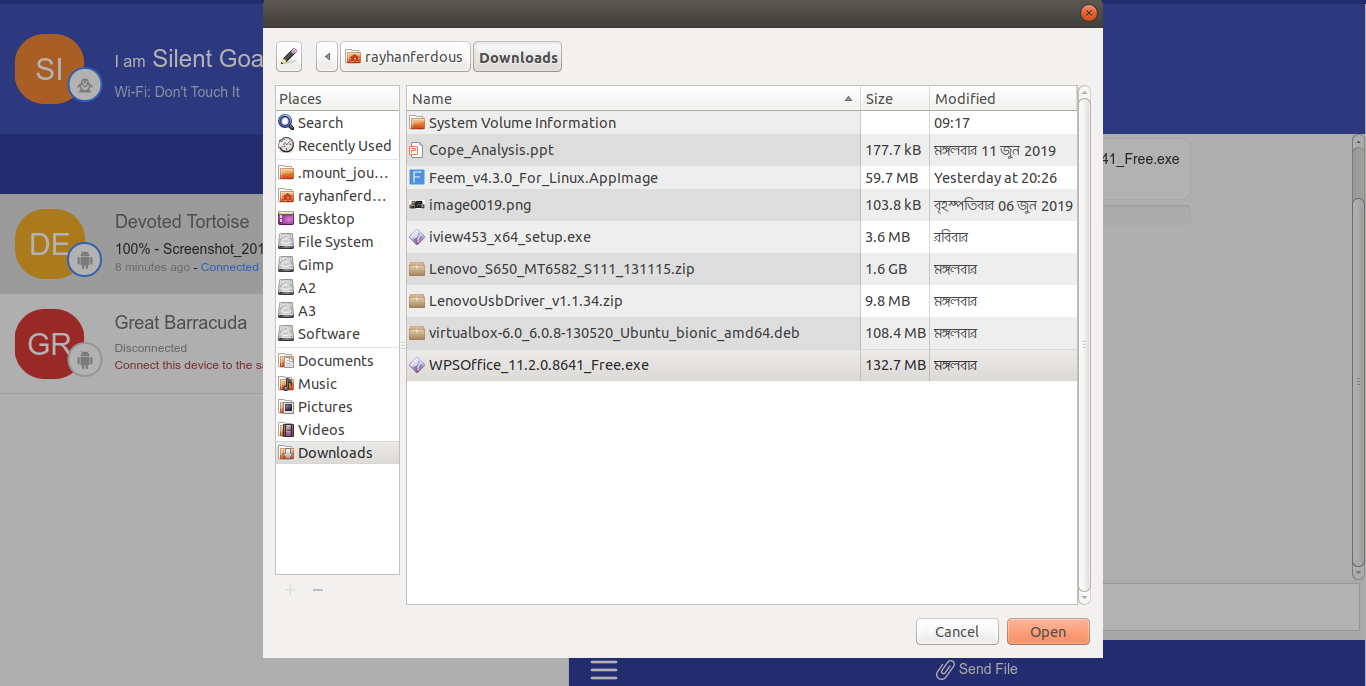
Task: Open the Gimp drive in Places
Action: (337, 265)
